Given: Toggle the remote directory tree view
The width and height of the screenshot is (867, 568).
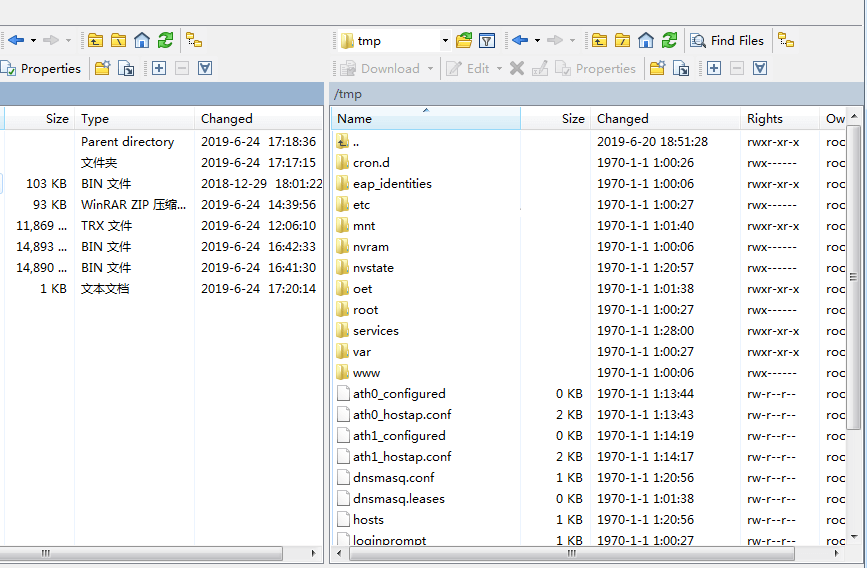Looking at the screenshot, I should point(787,41).
